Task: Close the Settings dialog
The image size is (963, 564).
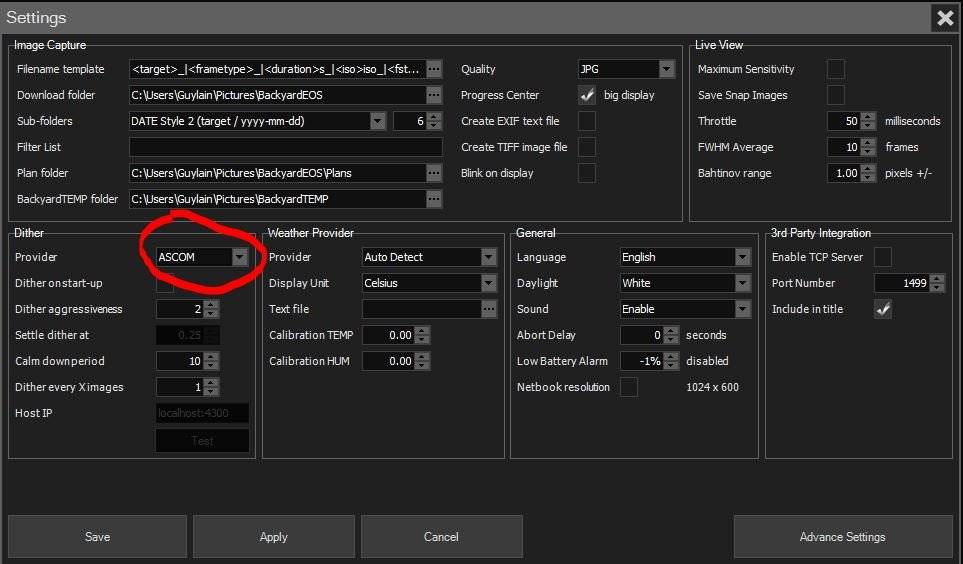Action: pyautogui.click(x=945, y=18)
